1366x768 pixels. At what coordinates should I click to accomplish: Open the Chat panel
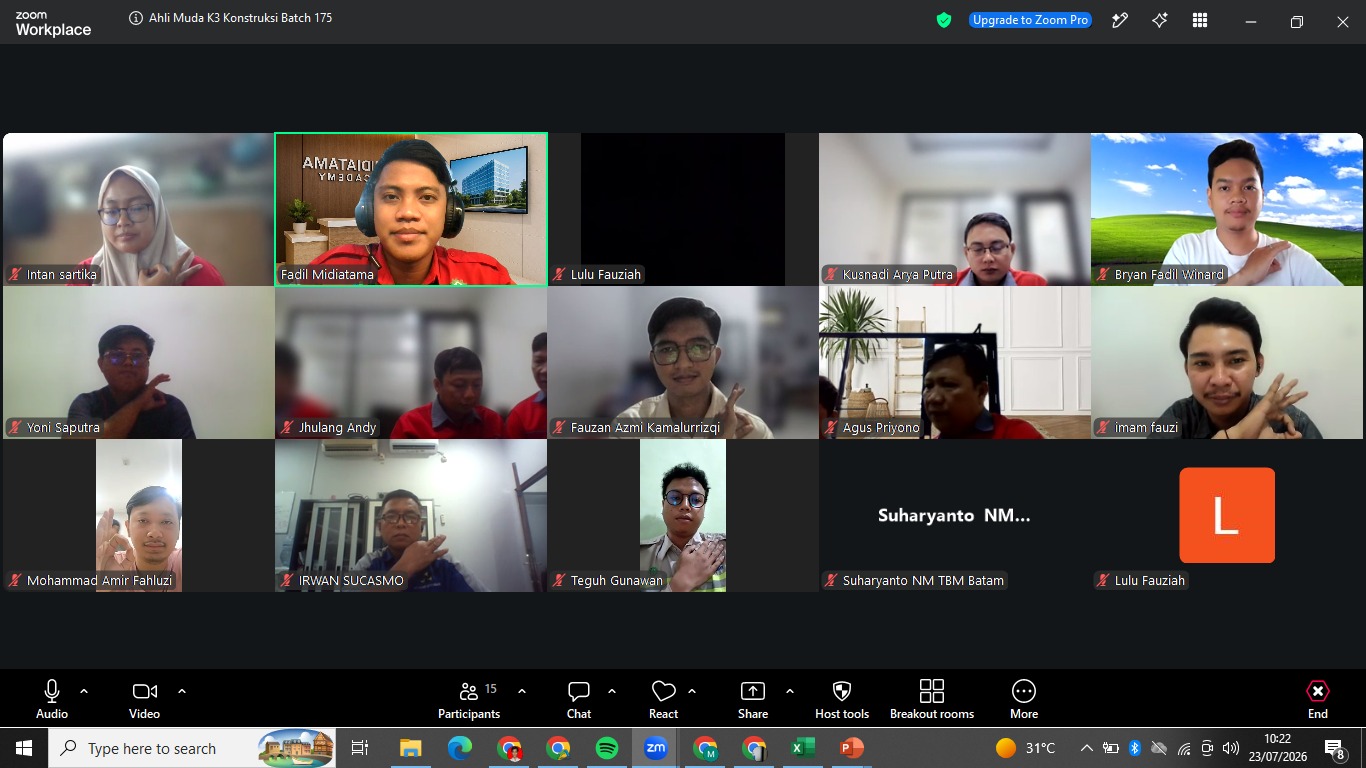point(579,698)
